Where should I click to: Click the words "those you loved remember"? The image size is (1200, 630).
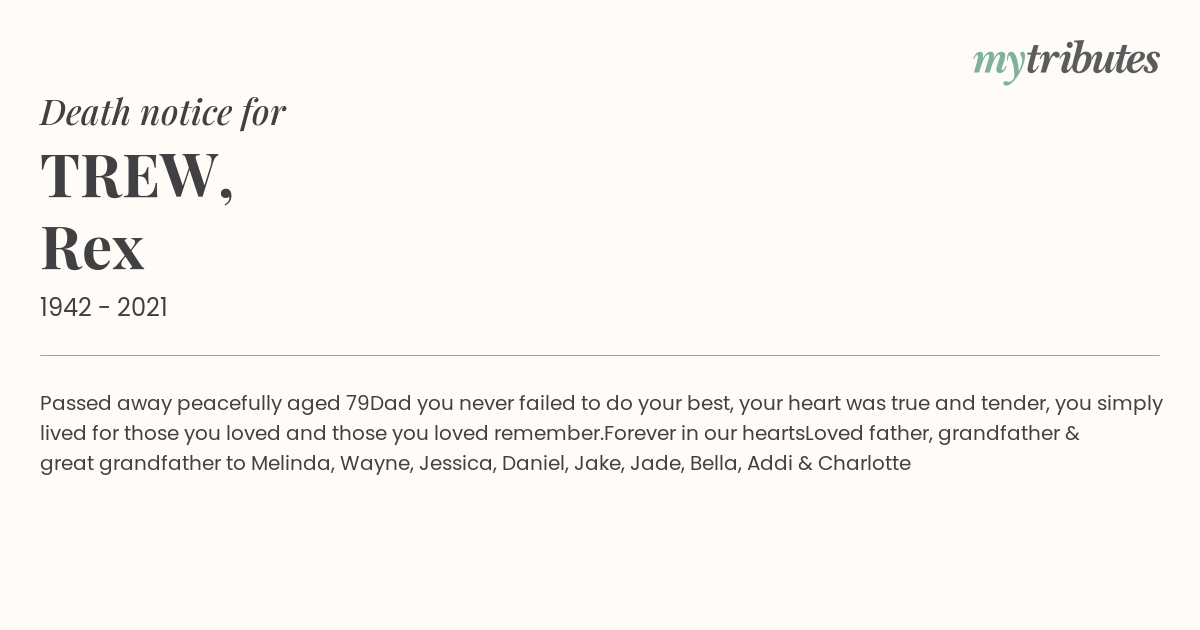tap(468, 433)
